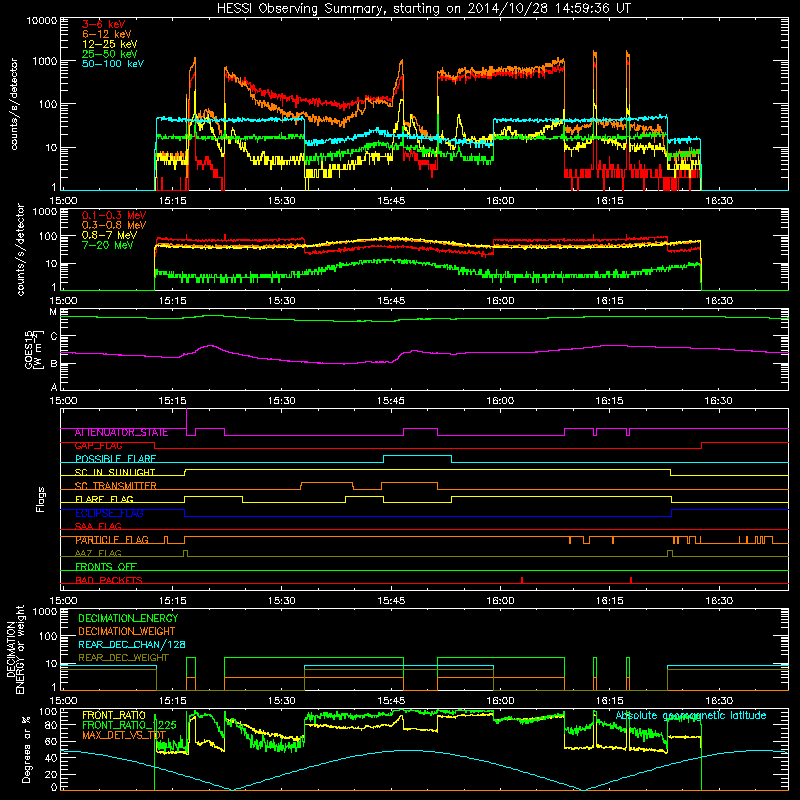800x800 pixels.
Task: Click the Flags panel axis title
Action: click(x=41, y=499)
